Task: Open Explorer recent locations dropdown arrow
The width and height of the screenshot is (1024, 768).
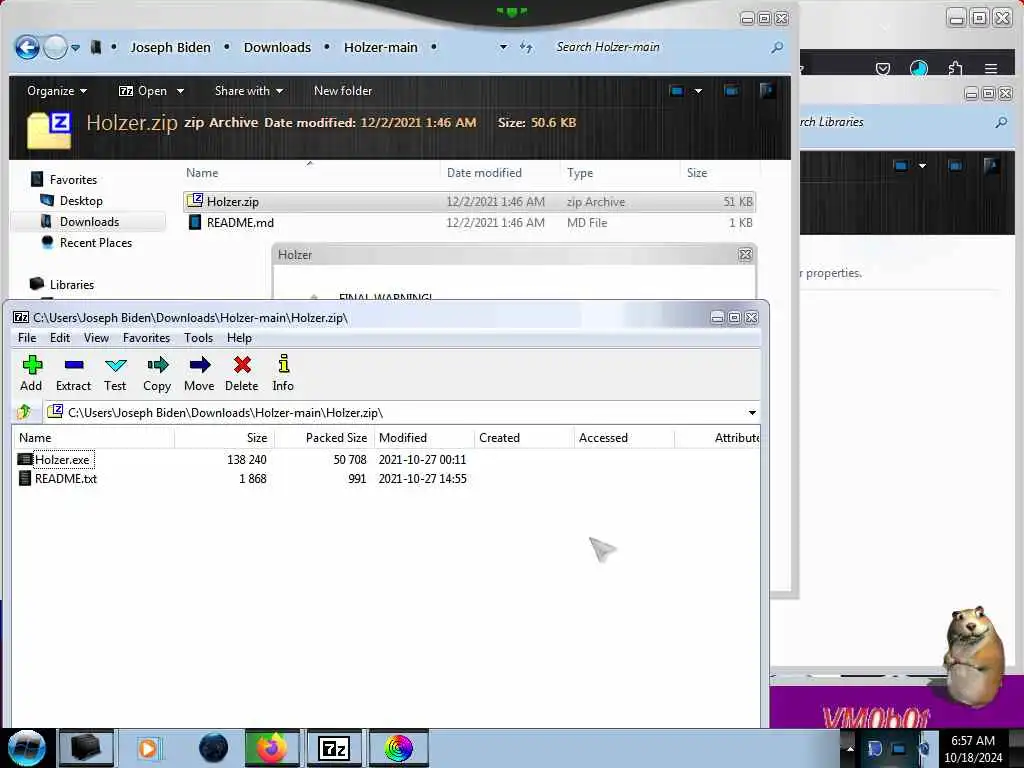Action: 76,48
